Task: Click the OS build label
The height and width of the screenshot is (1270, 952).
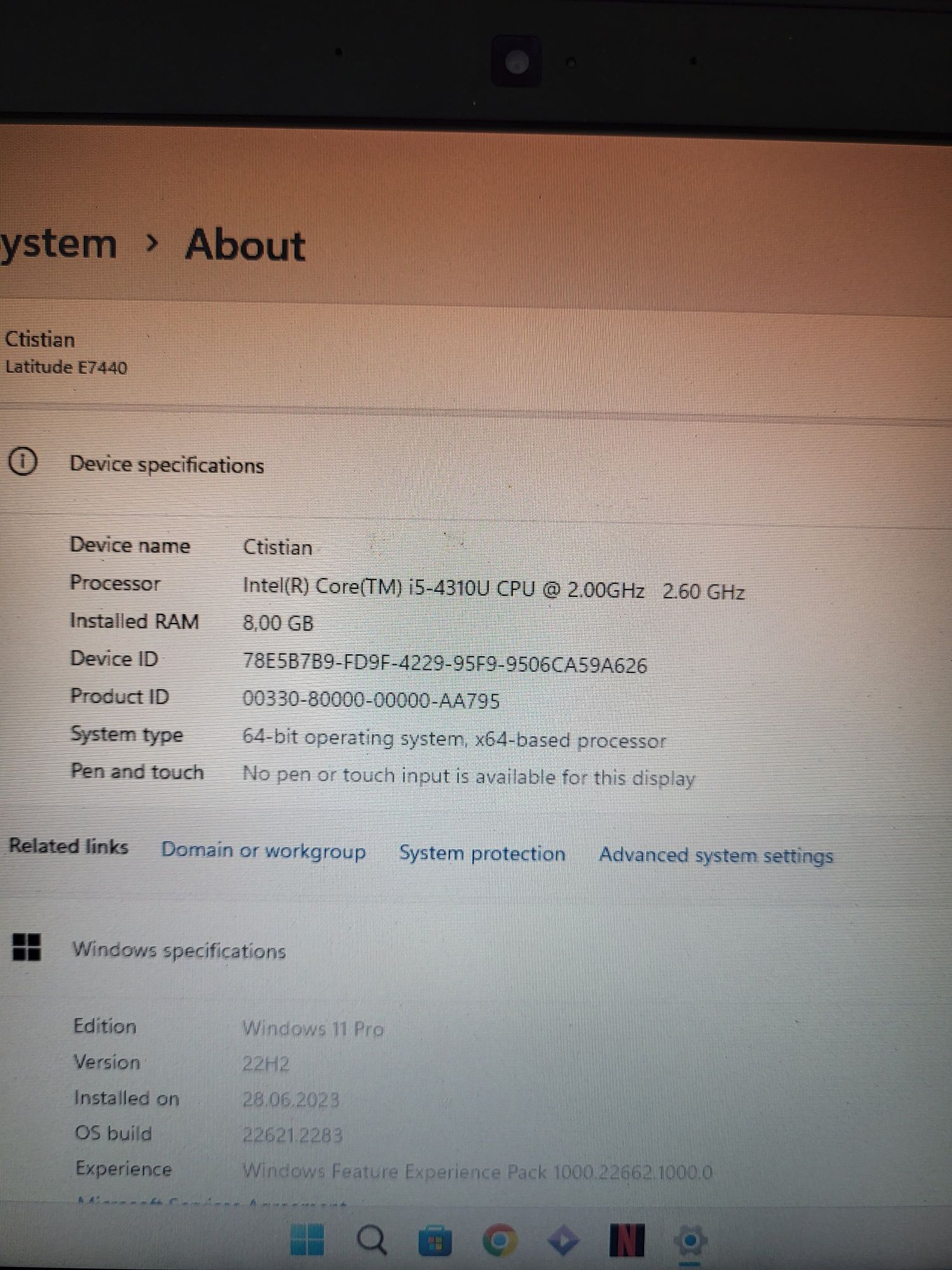Action: [113, 1133]
